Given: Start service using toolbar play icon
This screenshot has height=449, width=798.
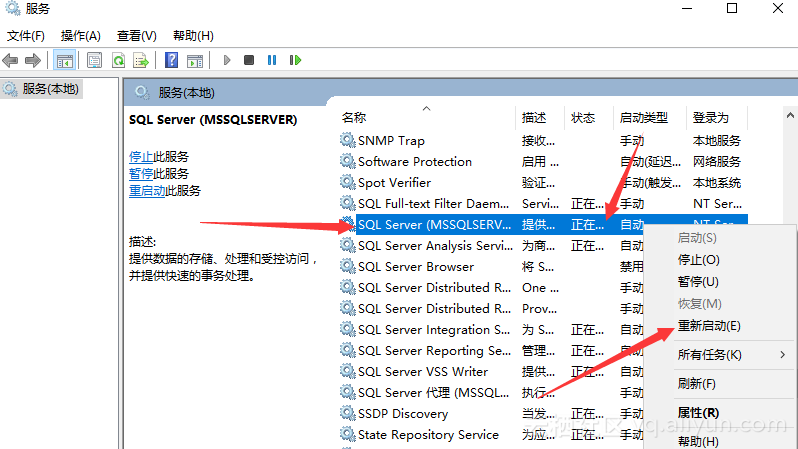Looking at the screenshot, I should pos(227,60).
